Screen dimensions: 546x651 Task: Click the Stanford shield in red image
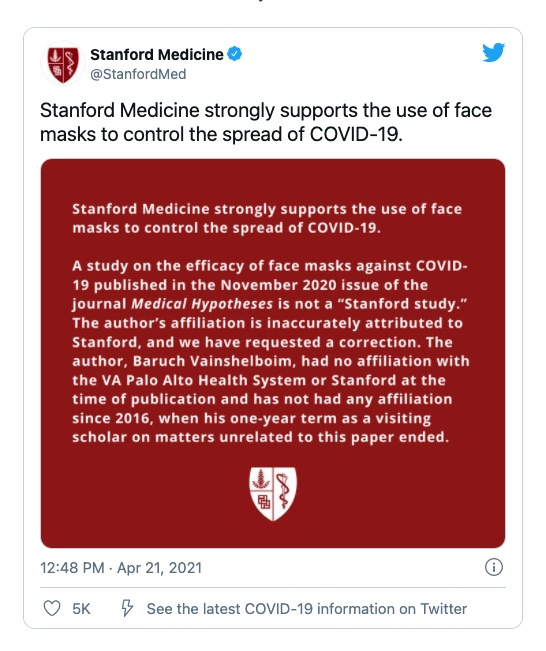pos(273,494)
